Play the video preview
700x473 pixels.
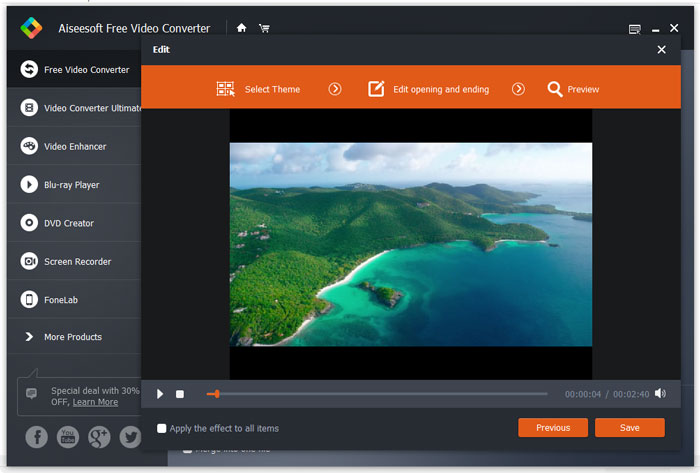pos(160,394)
